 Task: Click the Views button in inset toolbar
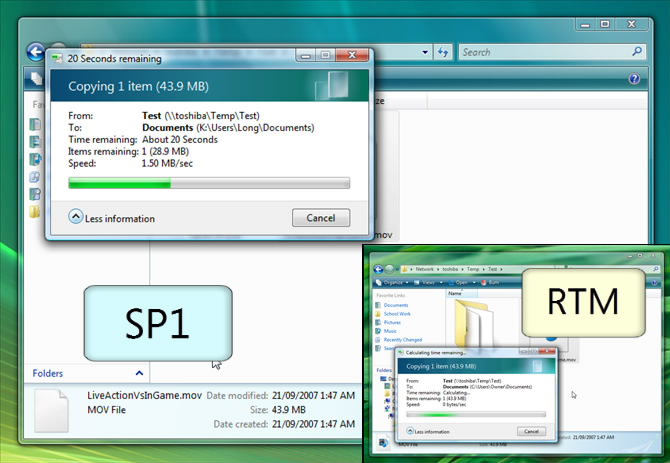pyautogui.click(x=424, y=282)
